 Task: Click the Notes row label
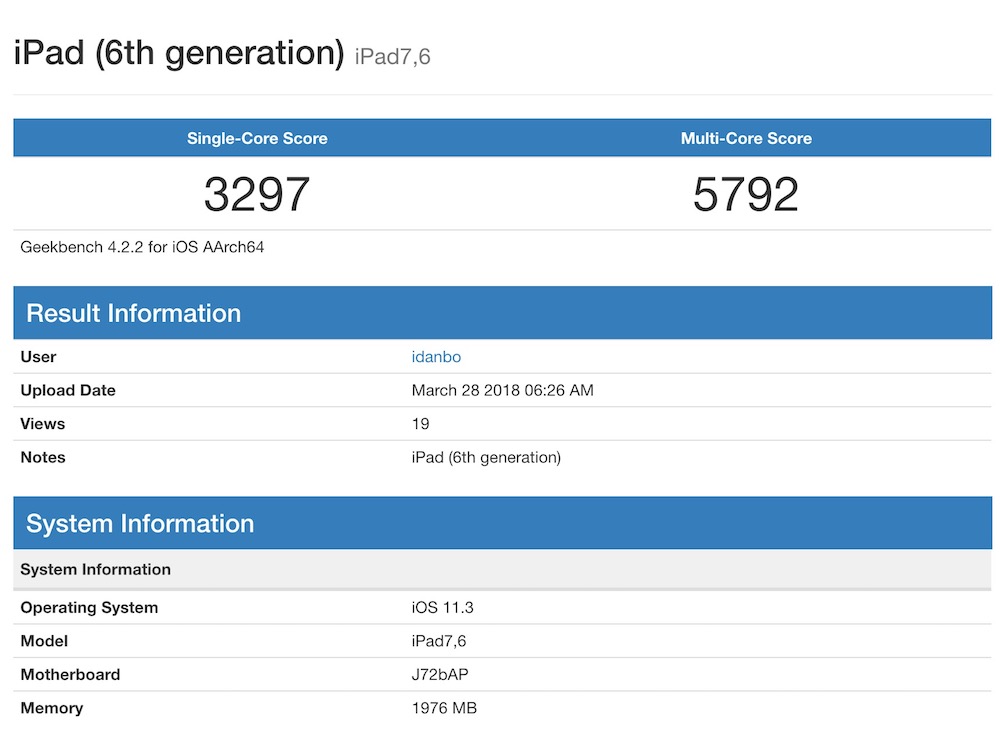tap(43, 457)
